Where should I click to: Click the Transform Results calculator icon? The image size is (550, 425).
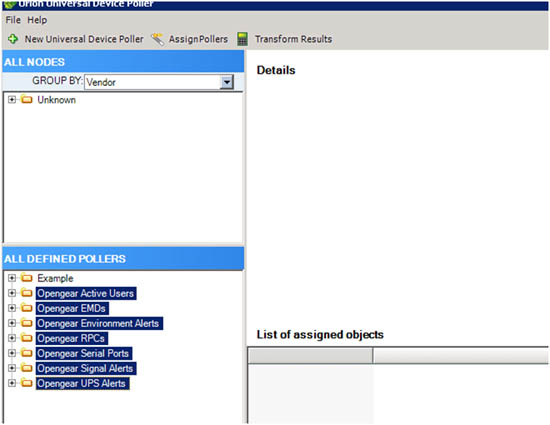tap(242, 39)
